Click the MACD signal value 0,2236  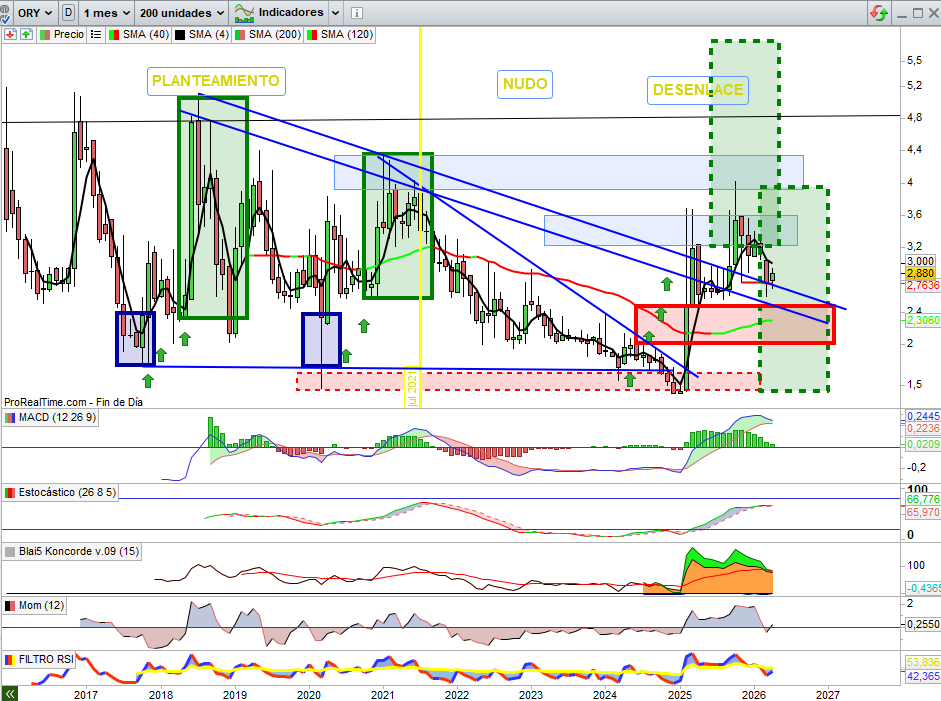[x=922, y=429]
